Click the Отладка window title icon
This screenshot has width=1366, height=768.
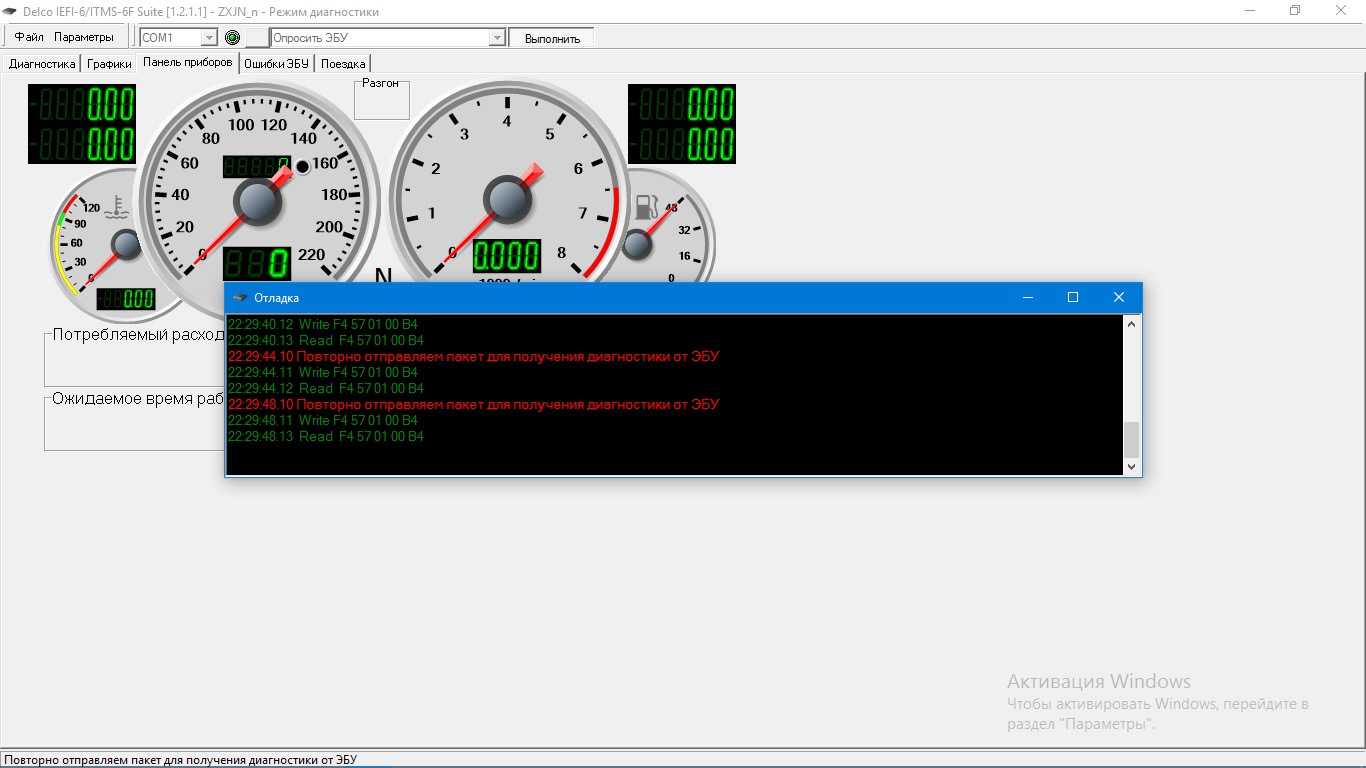point(239,298)
